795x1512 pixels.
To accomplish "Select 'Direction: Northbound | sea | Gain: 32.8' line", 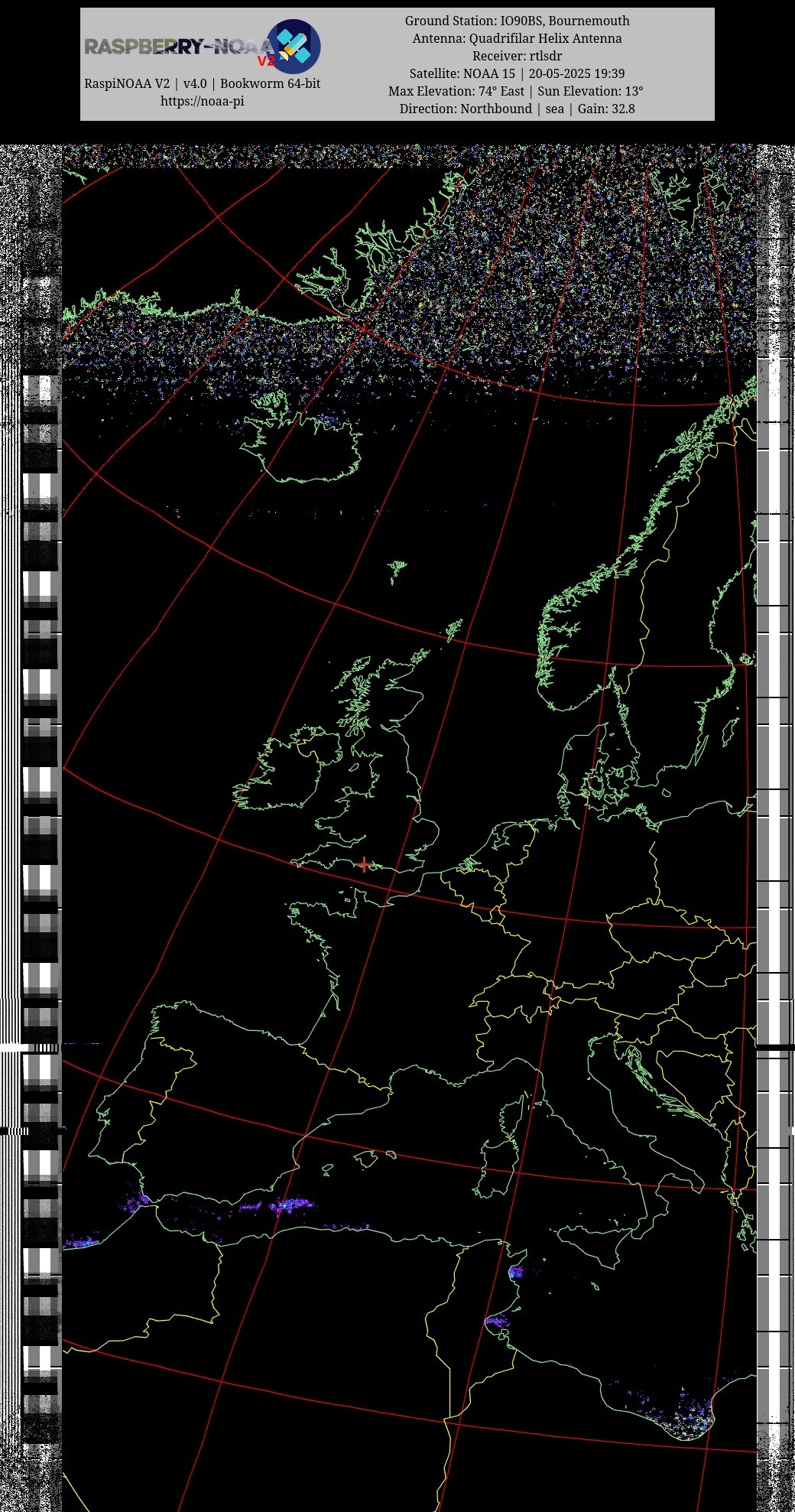I will pyautogui.click(x=518, y=109).
